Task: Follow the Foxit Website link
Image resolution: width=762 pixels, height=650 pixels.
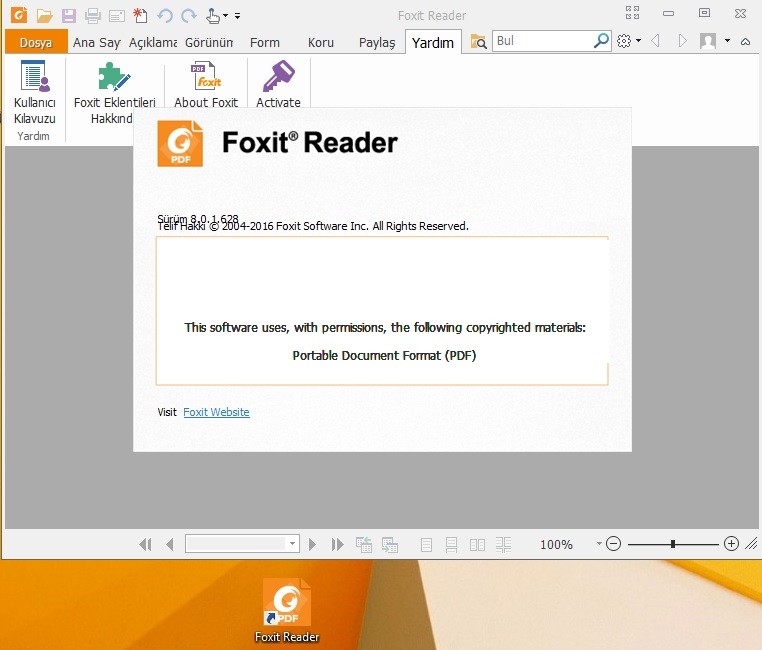Action: (216, 412)
